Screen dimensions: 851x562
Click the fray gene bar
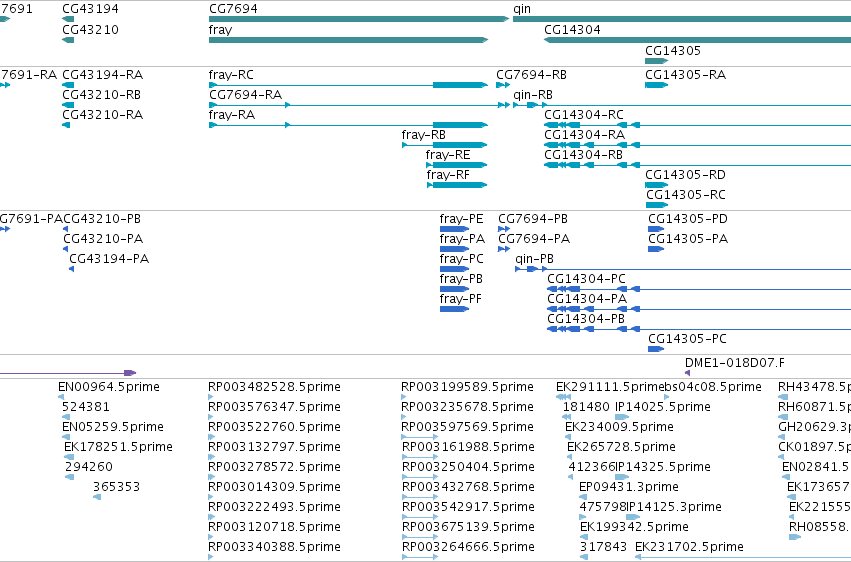coord(348,40)
